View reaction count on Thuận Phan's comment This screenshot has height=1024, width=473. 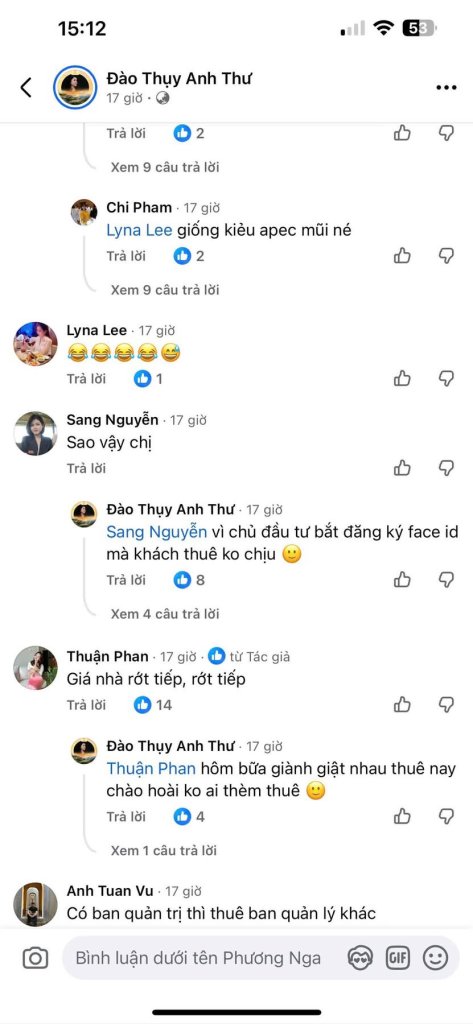tap(153, 705)
